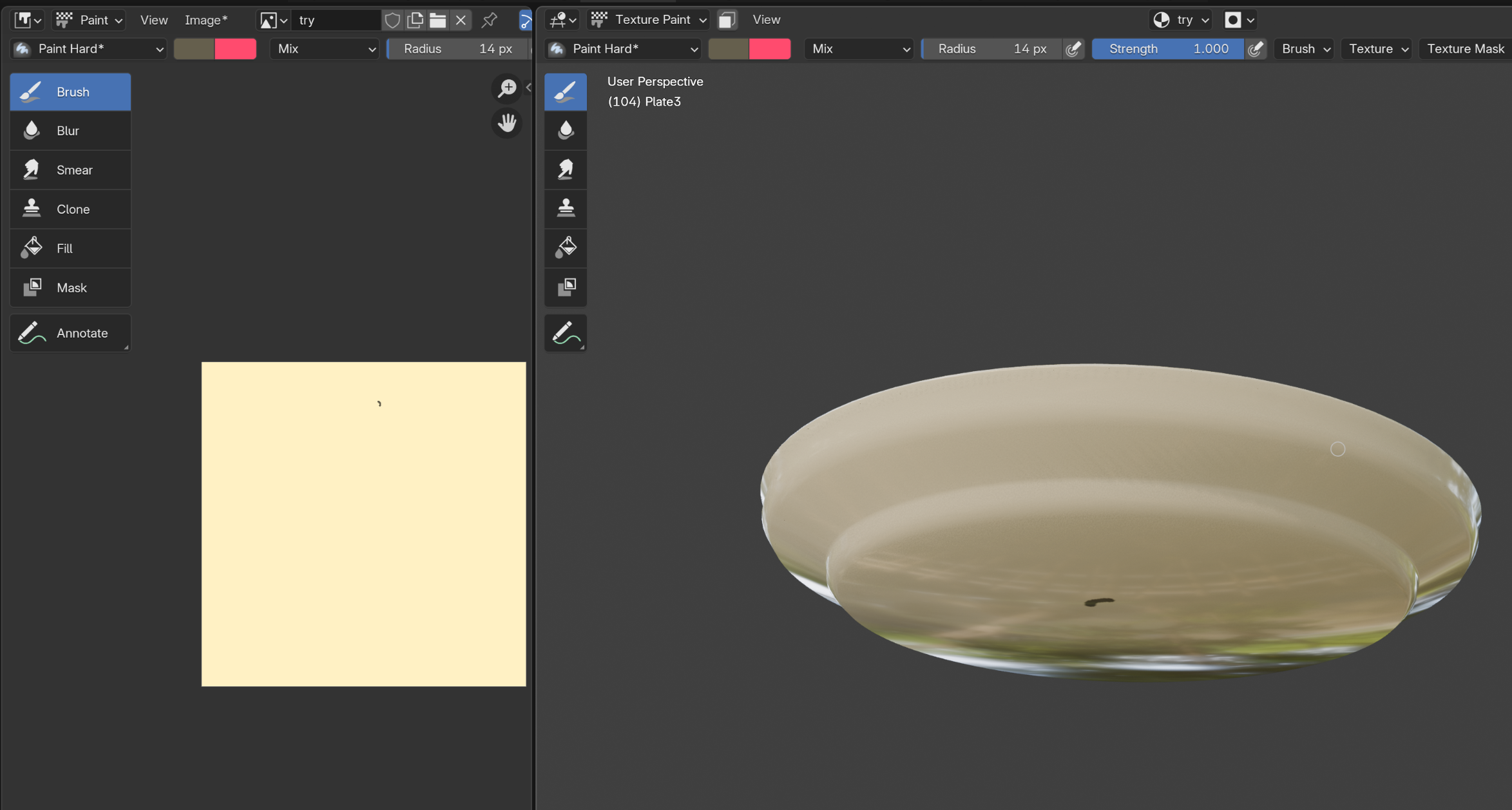1512x810 pixels.
Task: Toggle the pin image button
Action: pyautogui.click(x=489, y=20)
